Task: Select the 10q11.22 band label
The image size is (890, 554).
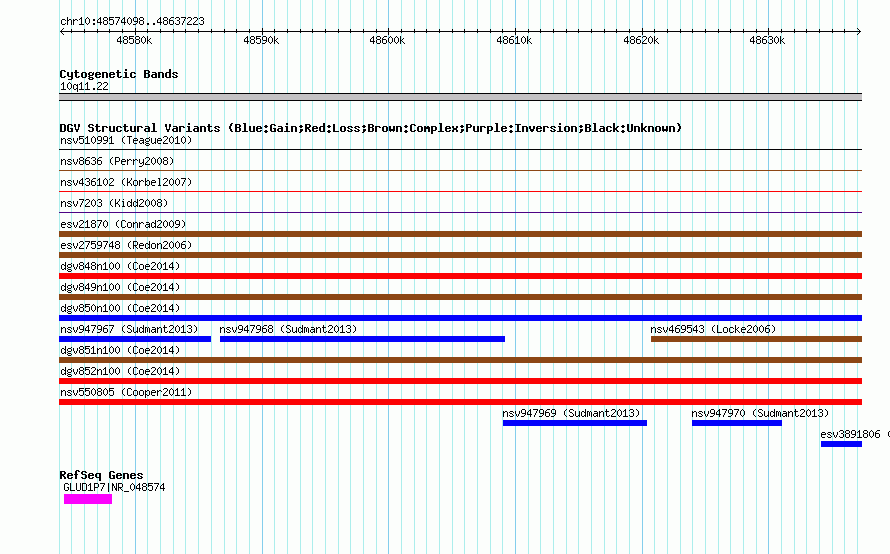Action: point(84,86)
